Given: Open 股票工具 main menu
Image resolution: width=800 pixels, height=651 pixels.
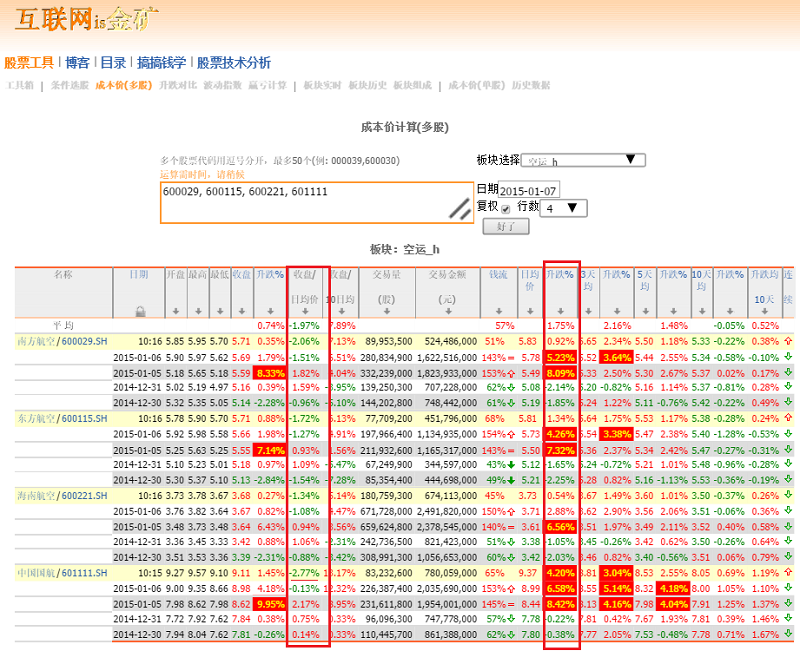Looking at the screenshot, I should click(x=29, y=63).
